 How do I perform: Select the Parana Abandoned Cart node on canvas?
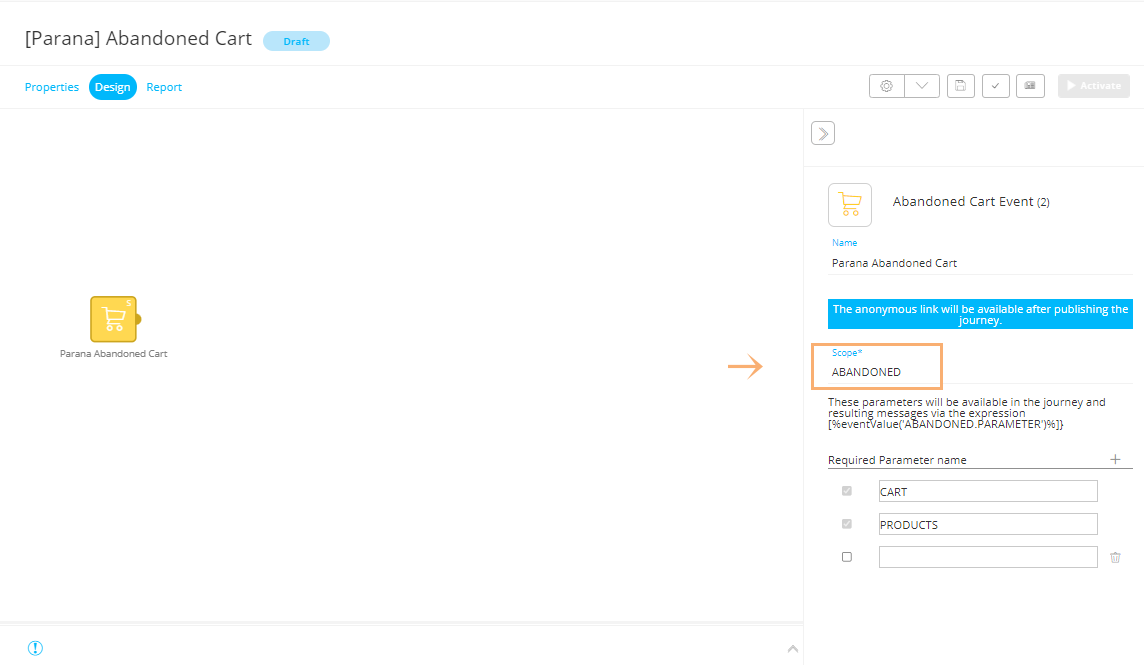pos(113,319)
